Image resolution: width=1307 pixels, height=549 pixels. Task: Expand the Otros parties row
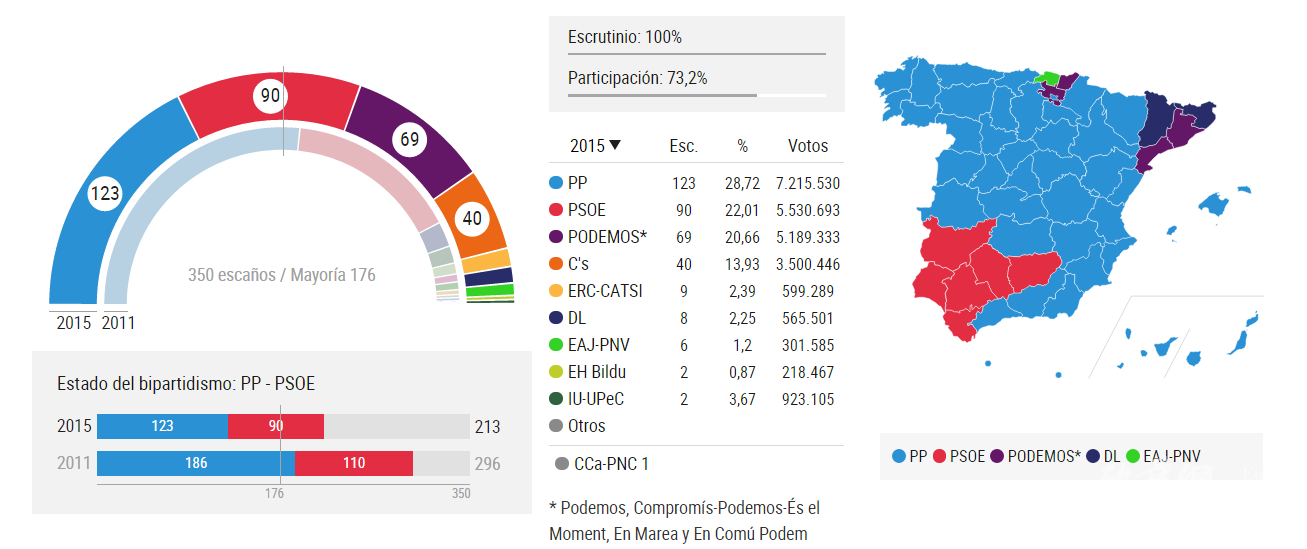pos(588,426)
